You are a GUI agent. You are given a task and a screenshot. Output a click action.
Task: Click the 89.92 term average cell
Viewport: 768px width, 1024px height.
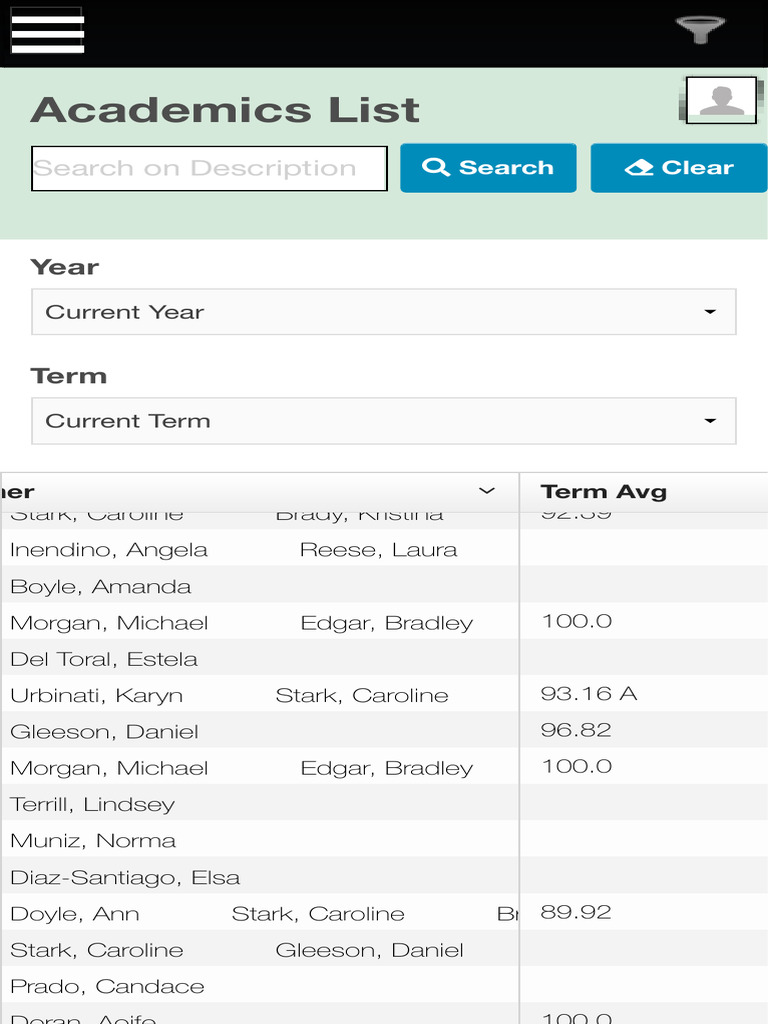tap(575, 912)
